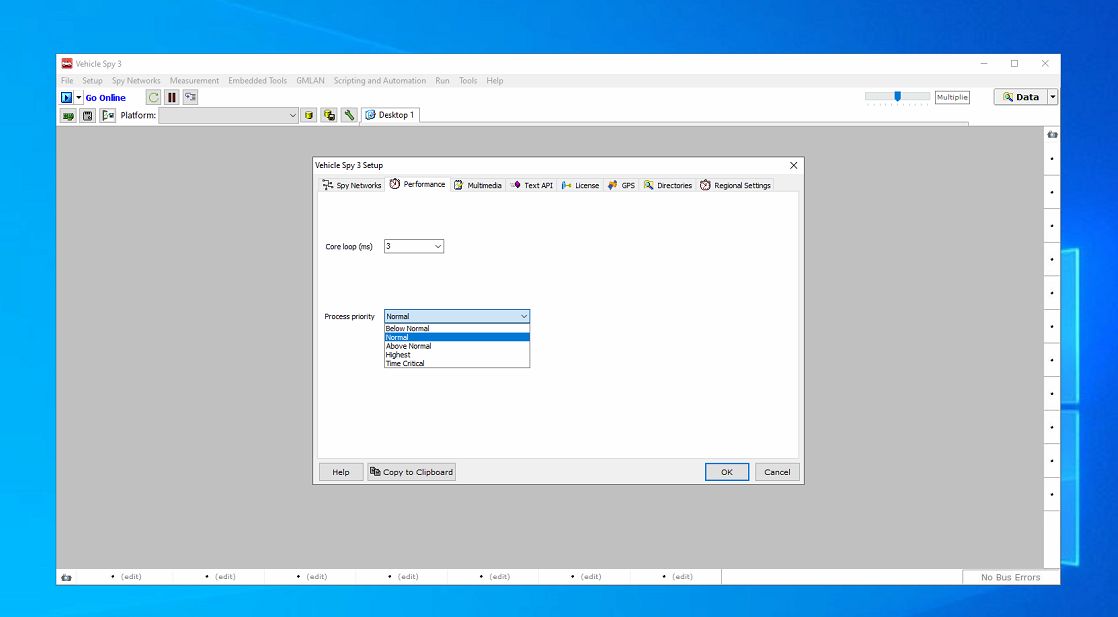Click the pin icon at the left of the status bar
This screenshot has height=617, width=1118.
click(66, 577)
